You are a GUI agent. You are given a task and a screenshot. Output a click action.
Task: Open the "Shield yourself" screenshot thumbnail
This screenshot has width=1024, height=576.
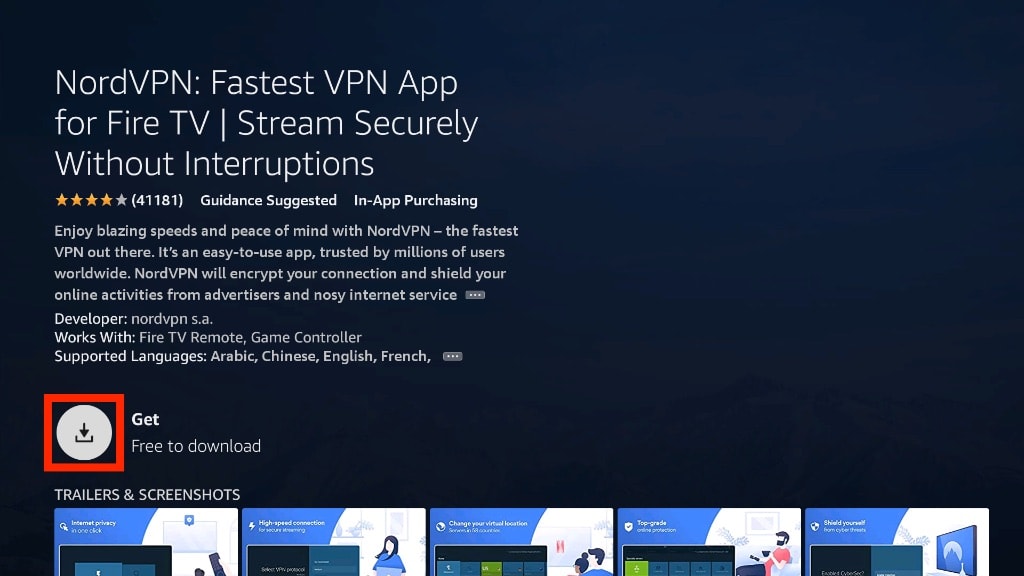point(897,542)
